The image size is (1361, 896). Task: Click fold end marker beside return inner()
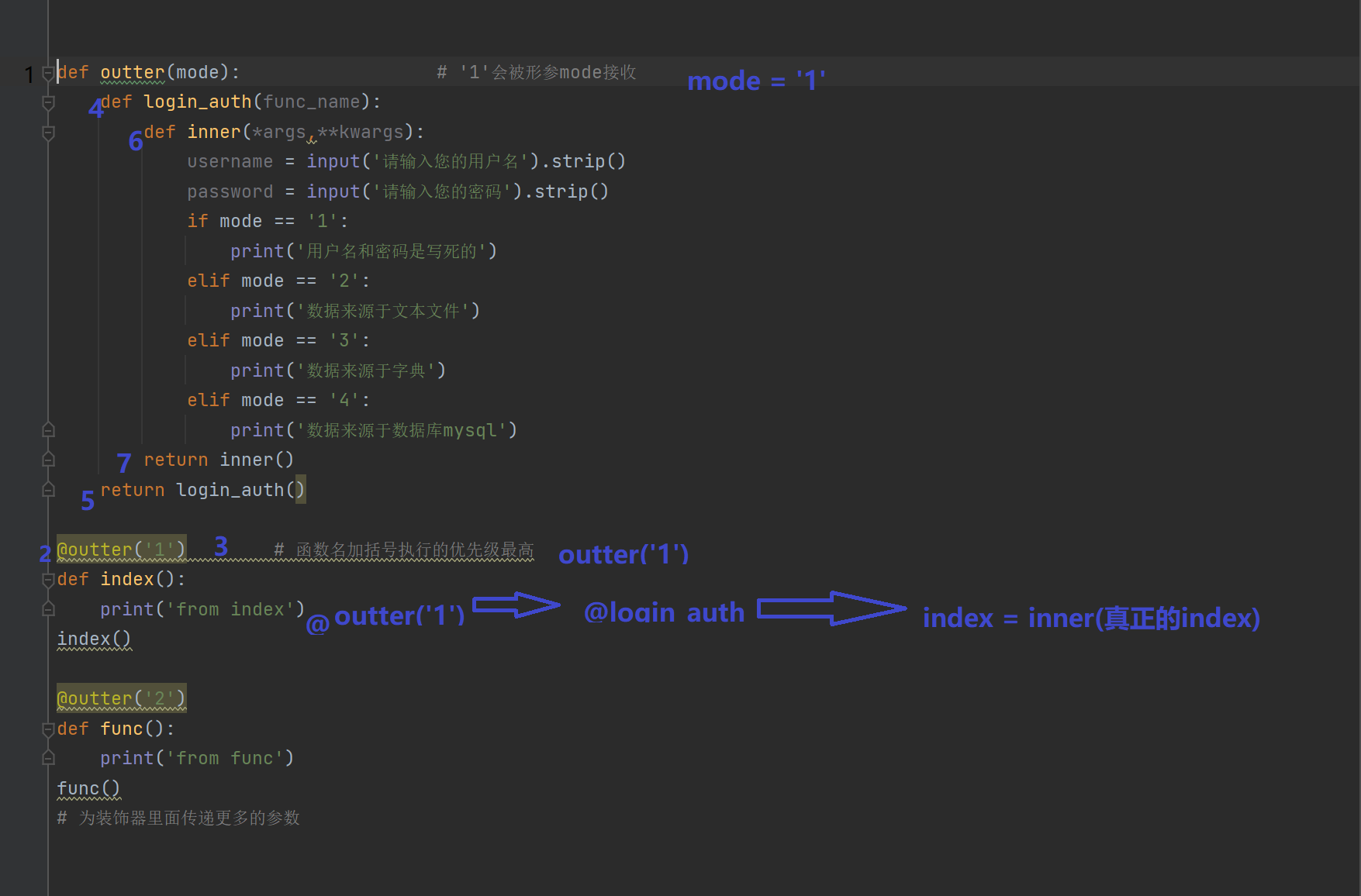(48, 460)
